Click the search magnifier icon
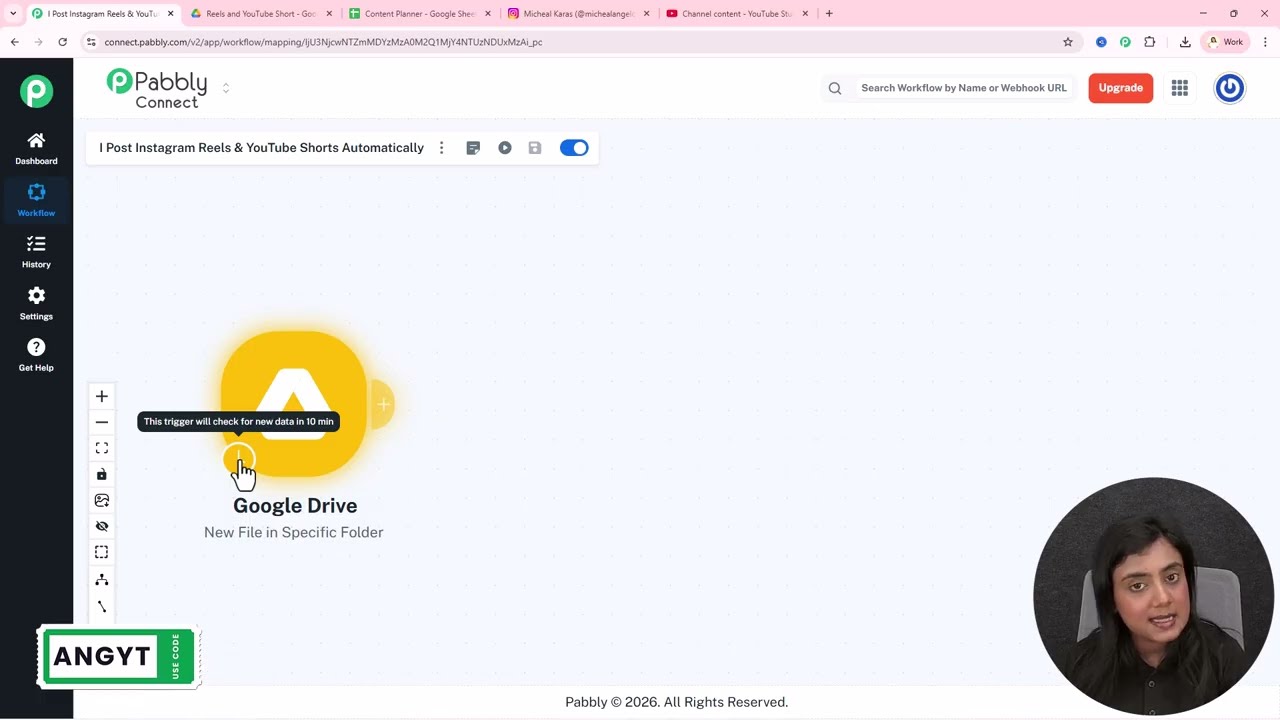The image size is (1280, 720). [835, 88]
